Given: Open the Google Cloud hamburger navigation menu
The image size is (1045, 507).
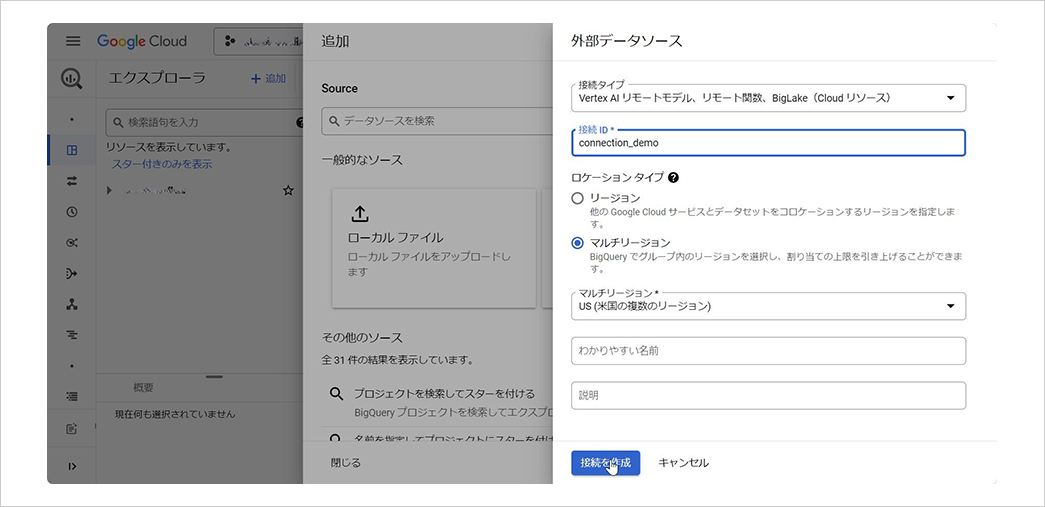Looking at the screenshot, I should pyautogui.click(x=73, y=41).
